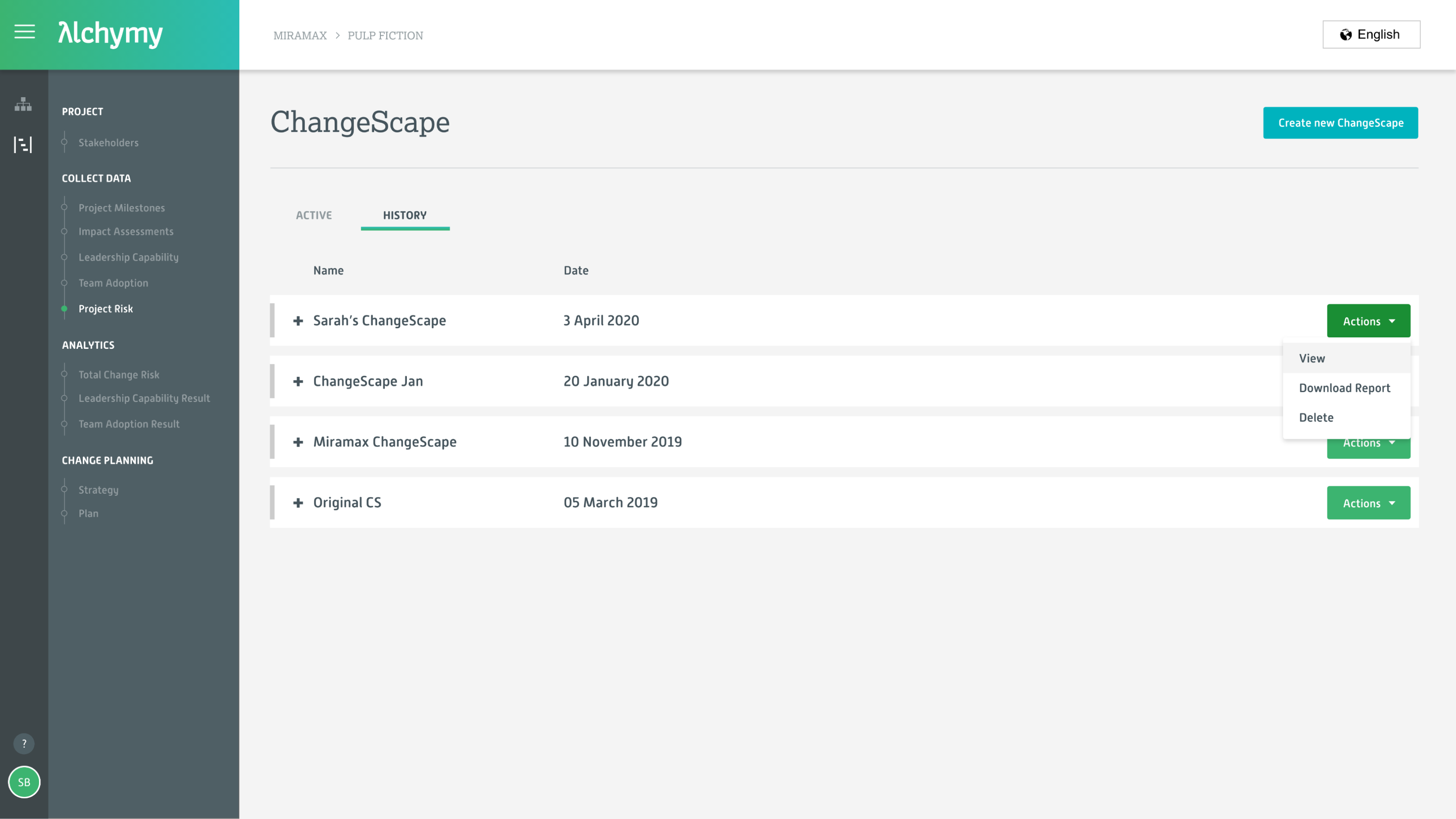Open the help question mark icon
1456x819 pixels.
pos(24,743)
